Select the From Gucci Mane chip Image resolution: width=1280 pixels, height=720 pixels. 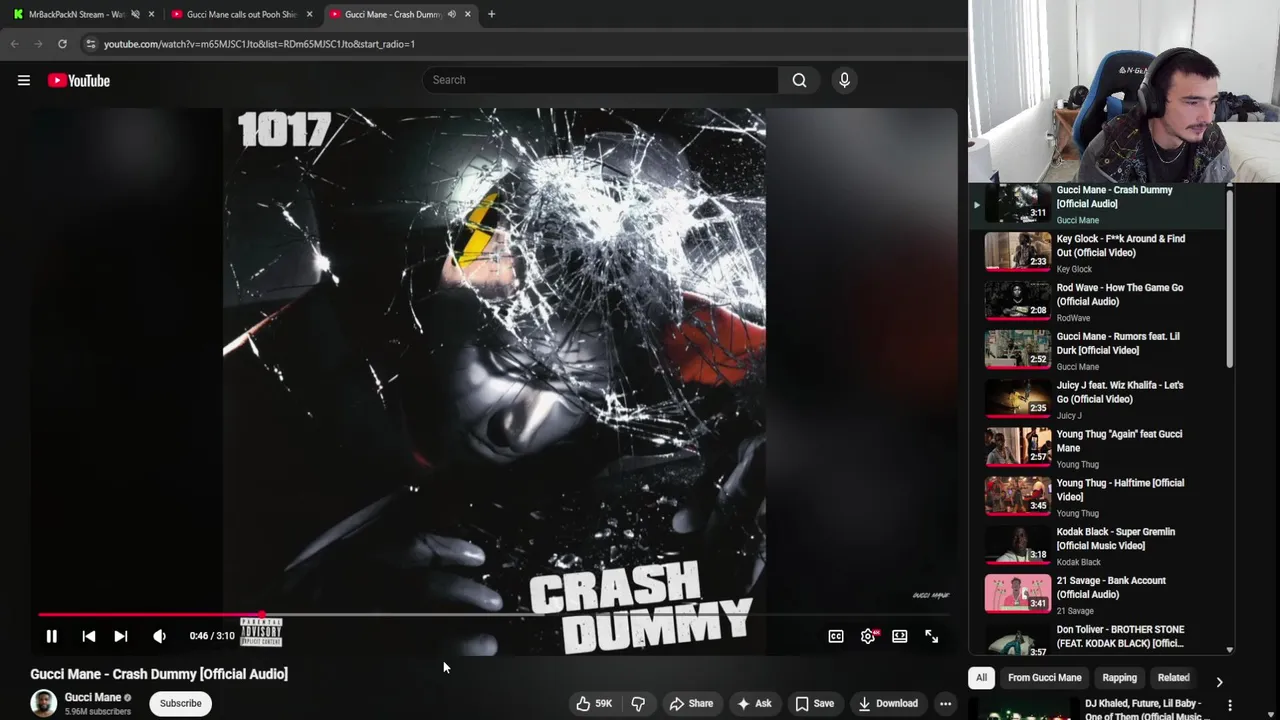(1044, 678)
